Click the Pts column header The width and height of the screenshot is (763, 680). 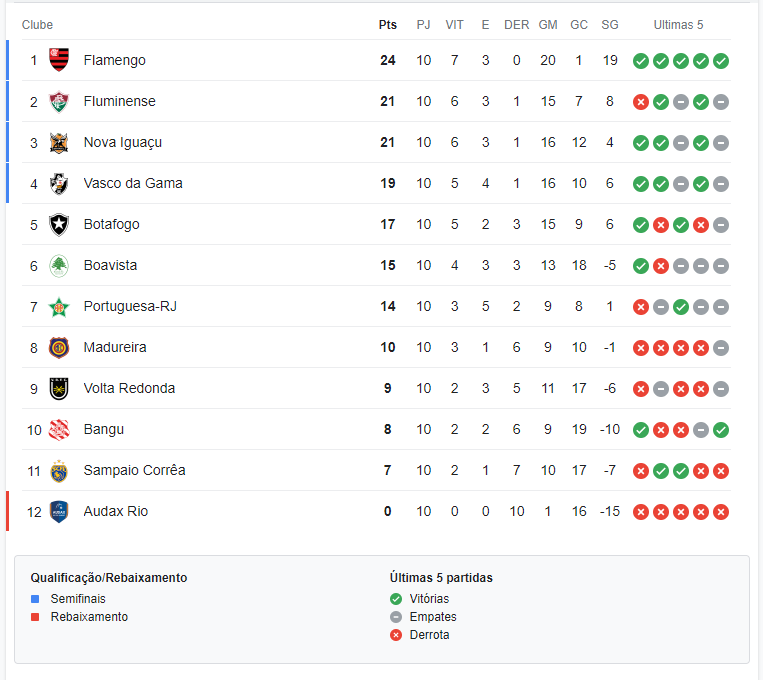pyautogui.click(x=388, y=25)
